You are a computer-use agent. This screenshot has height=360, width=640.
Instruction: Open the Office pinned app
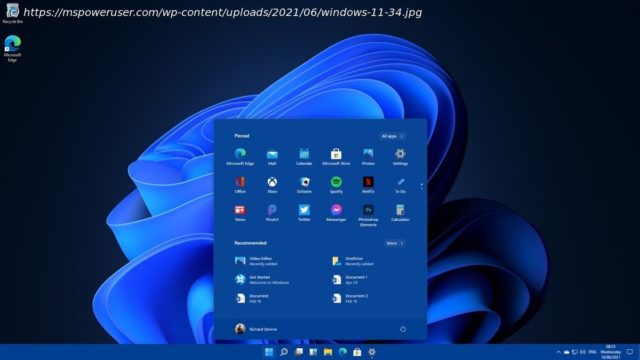click(x=240, y=184)
